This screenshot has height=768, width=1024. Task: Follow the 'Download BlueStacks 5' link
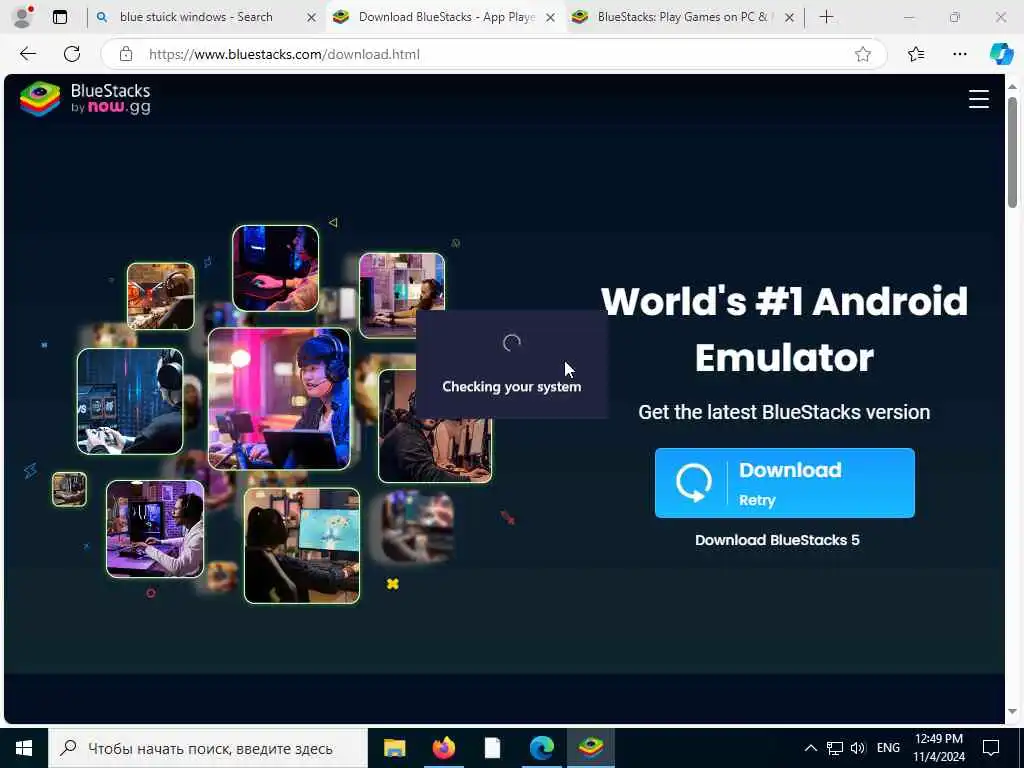777,540
